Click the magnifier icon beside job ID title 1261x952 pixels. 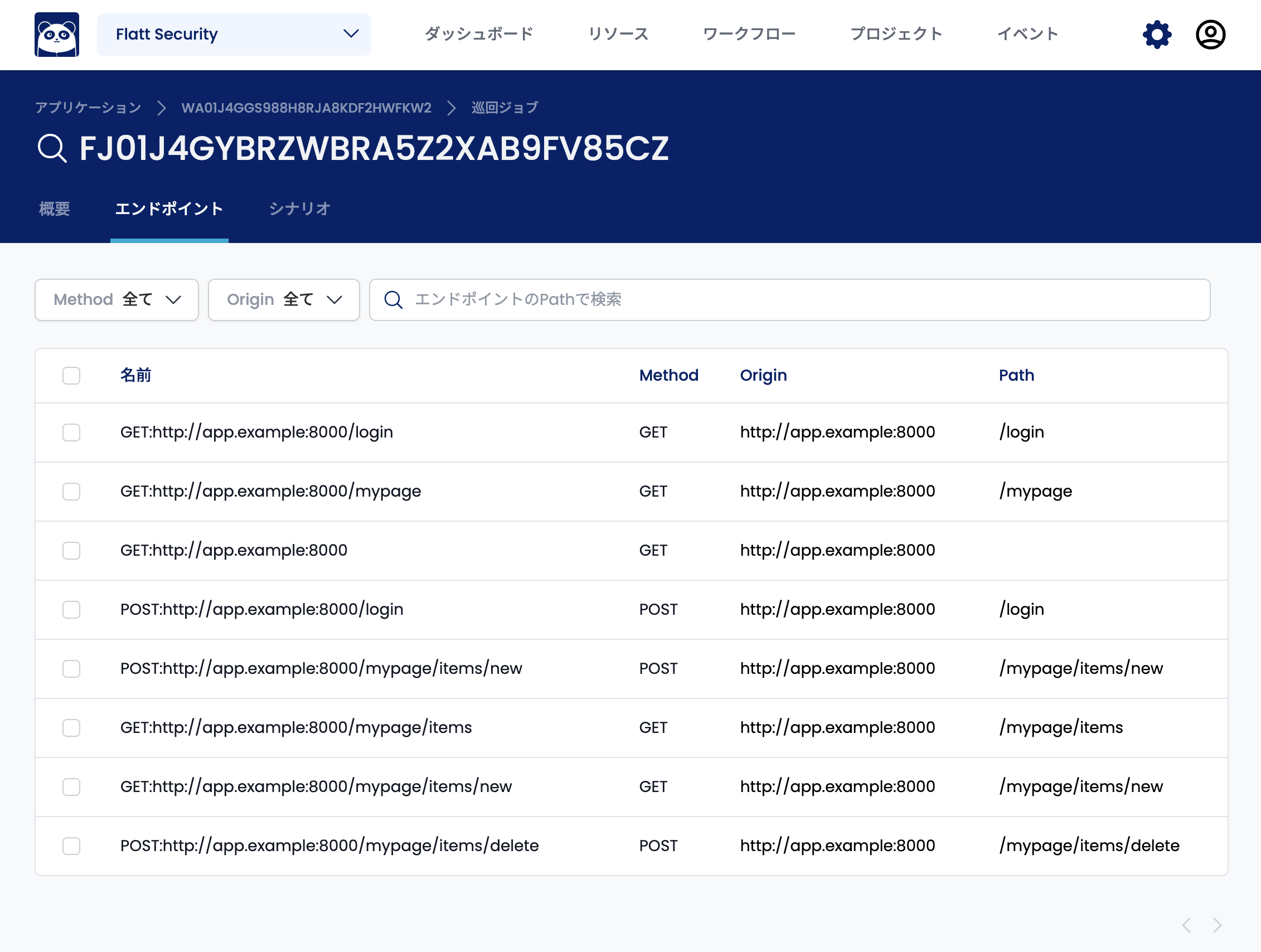[x=52, y=148]
